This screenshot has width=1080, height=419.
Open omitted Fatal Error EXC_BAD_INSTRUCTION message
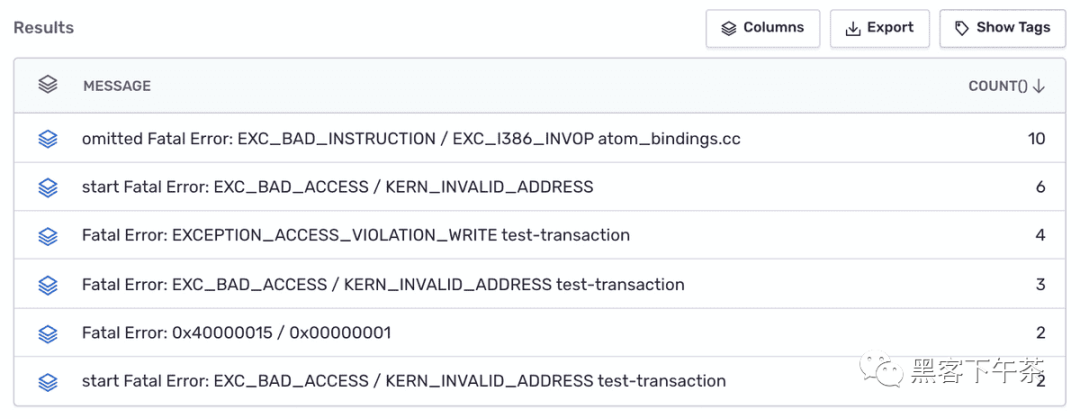(x=411, y=139)
